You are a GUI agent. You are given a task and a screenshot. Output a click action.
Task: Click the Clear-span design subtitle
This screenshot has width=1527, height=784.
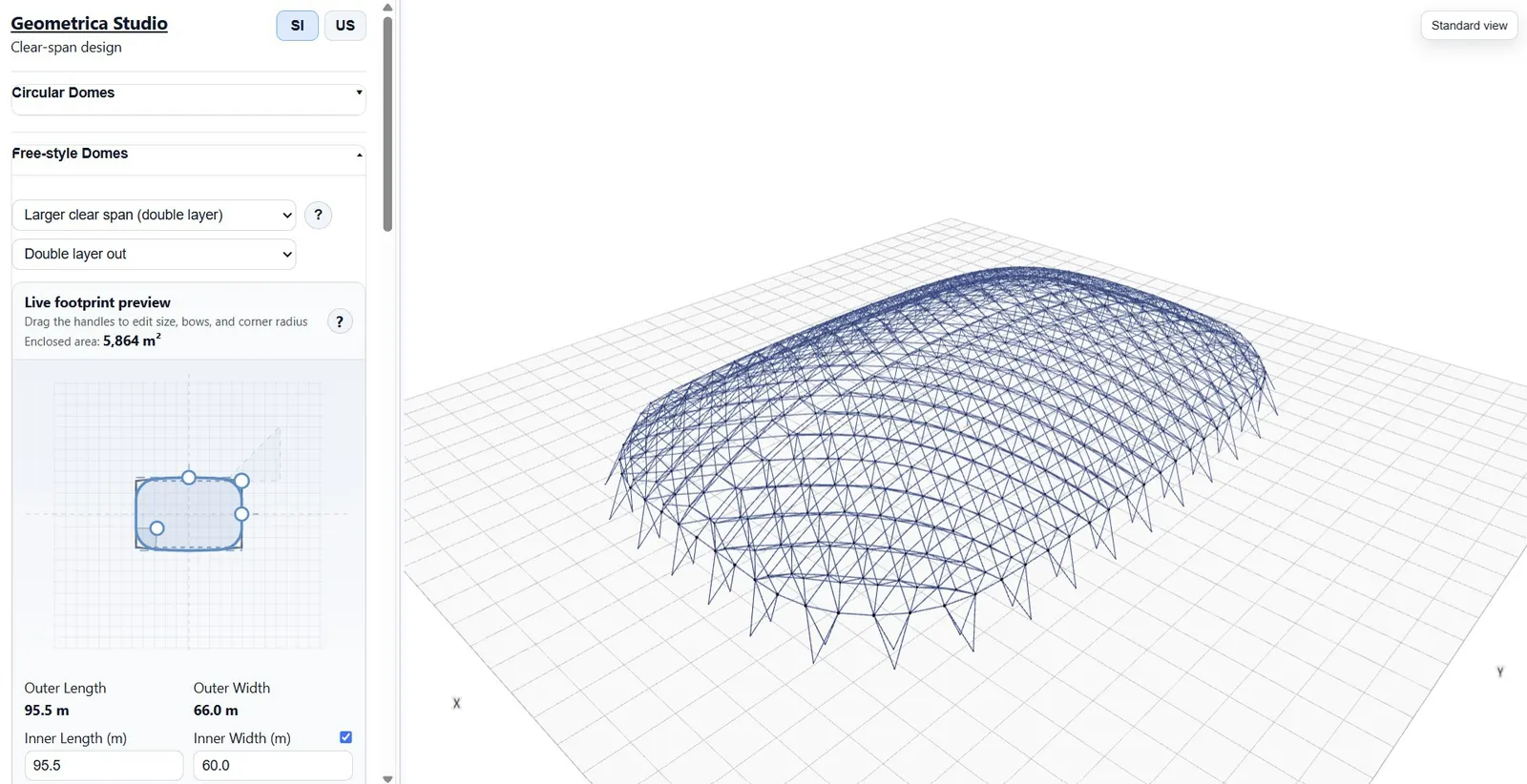coord(67,47)
